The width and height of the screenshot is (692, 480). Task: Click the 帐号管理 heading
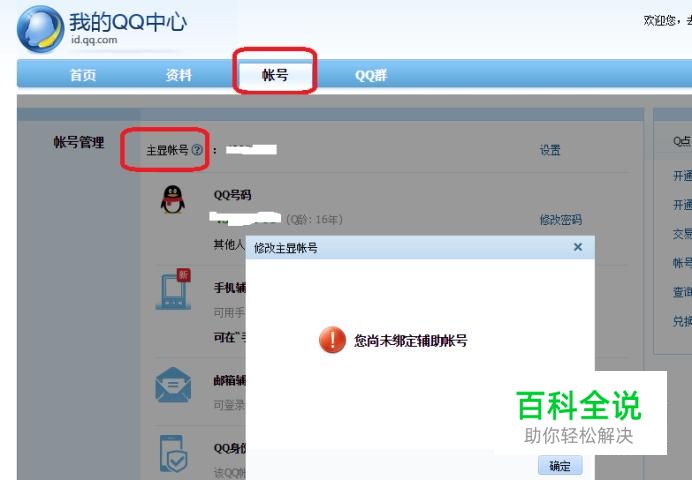(x=79, y=142)
